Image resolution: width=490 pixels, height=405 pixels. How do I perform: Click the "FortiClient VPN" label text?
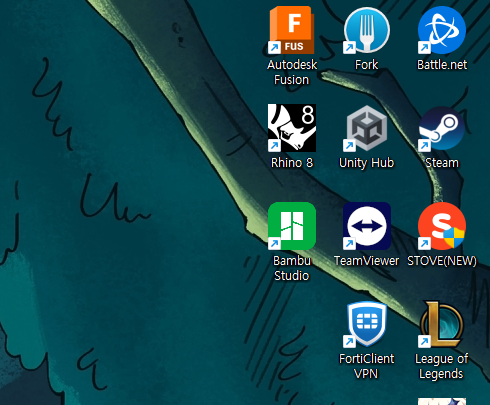[367, 366]
